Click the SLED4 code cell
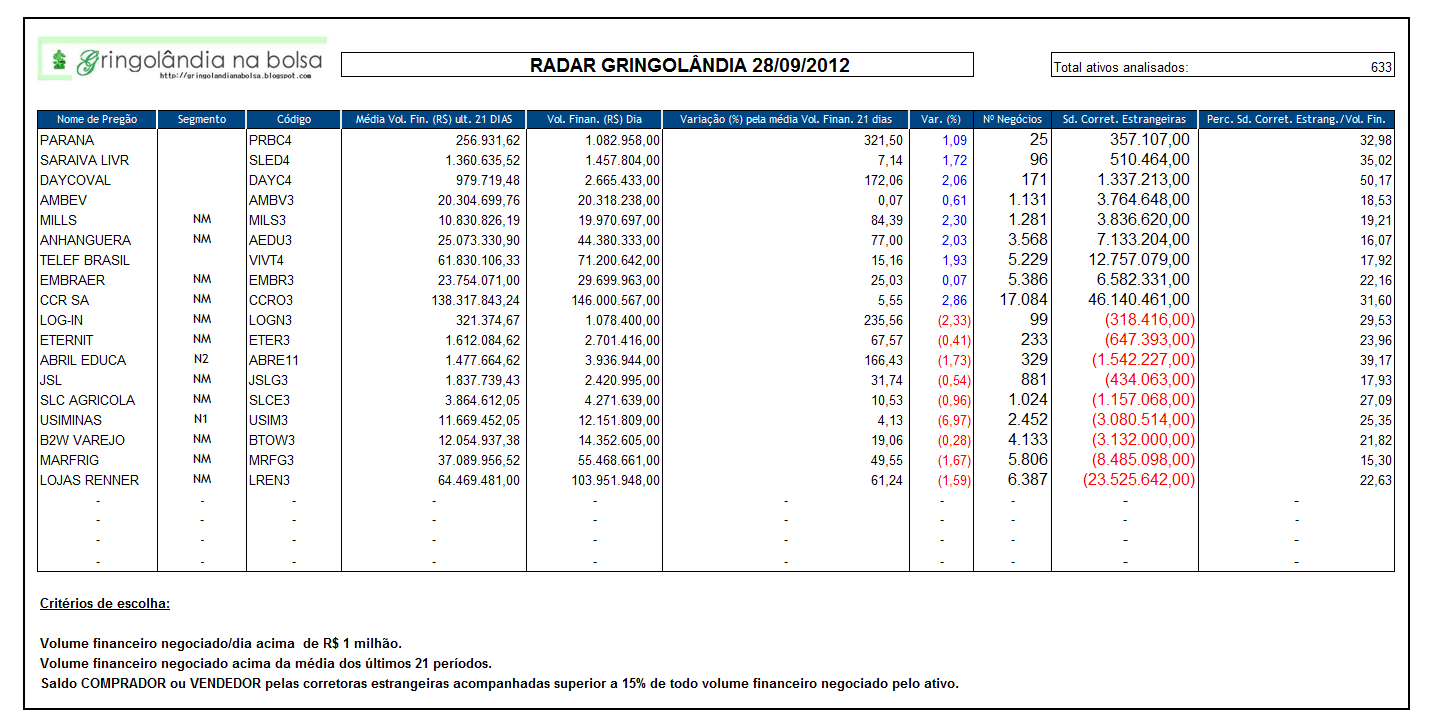This screenshot has height=727, width=1431. tap(269, 160)
